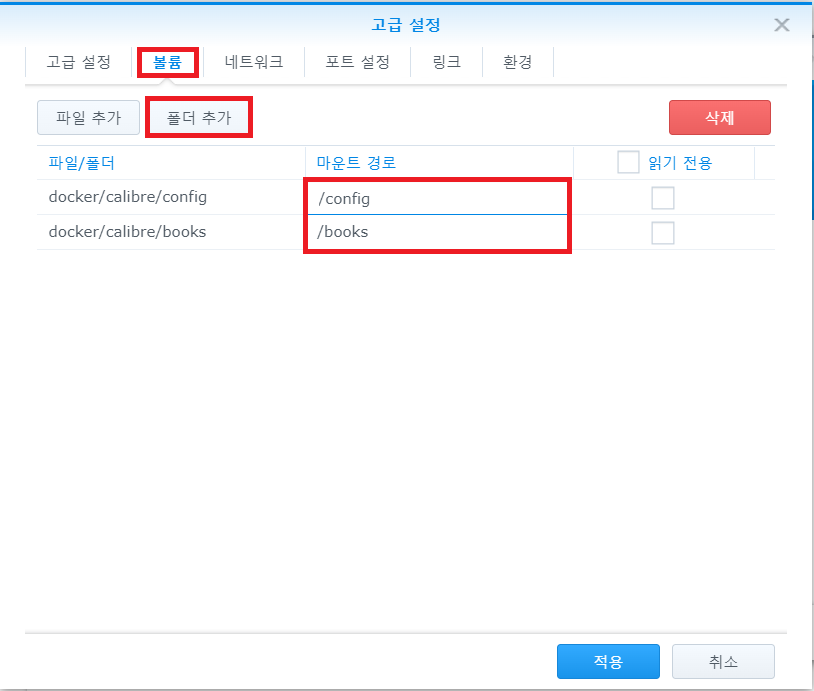814x691 pixels.
Task: Click the 폴더 추가 button
Action: (199, 117)
